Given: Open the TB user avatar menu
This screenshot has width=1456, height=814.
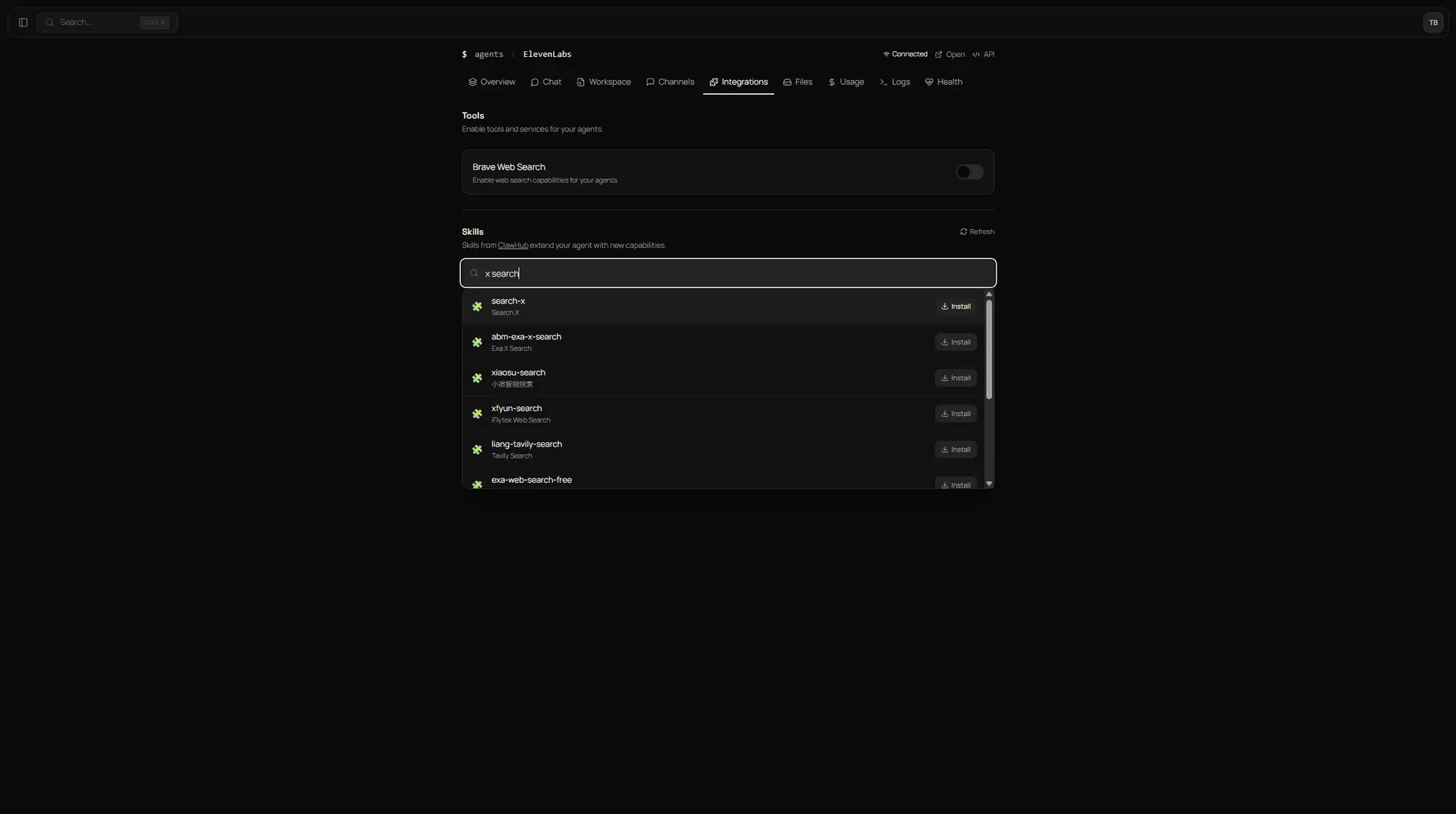Looking at the screenshot, I should pyautogui.click(x=1433, y=23).
